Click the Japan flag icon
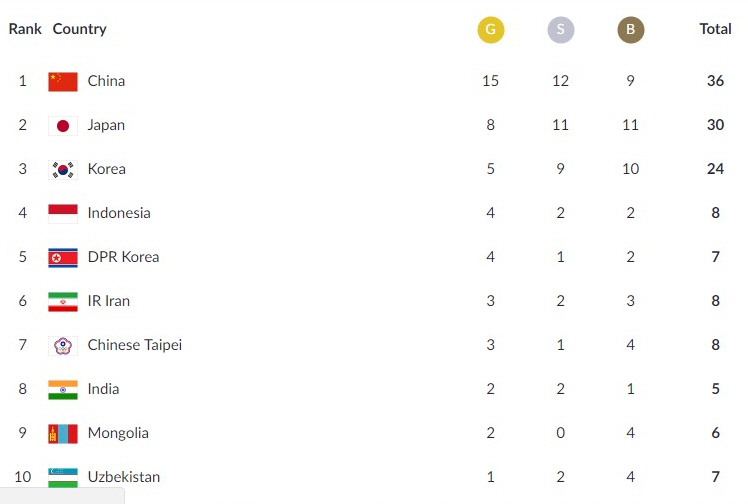The width and height of the screenshot is (748, 504). coord(63,126)
